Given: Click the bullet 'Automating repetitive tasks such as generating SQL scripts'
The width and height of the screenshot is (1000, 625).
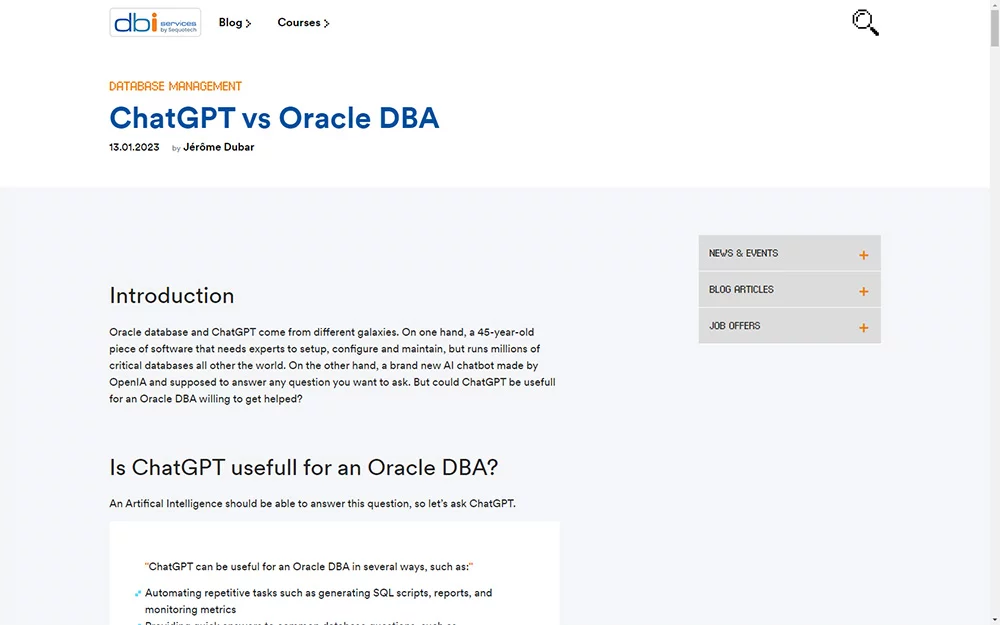Looking at the screenshot, I should click(318, 601).
